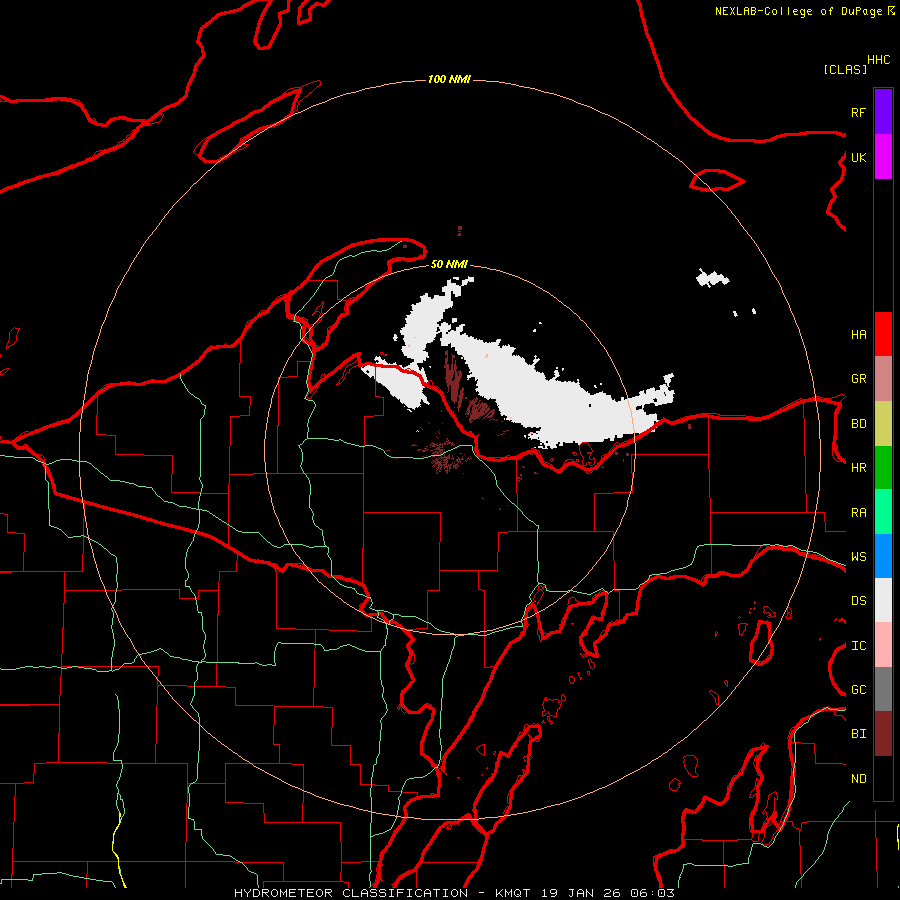Click the 19 JAN 26 date text
The height and width of the screenshot is (900, 900).
(x=581, y=893)
